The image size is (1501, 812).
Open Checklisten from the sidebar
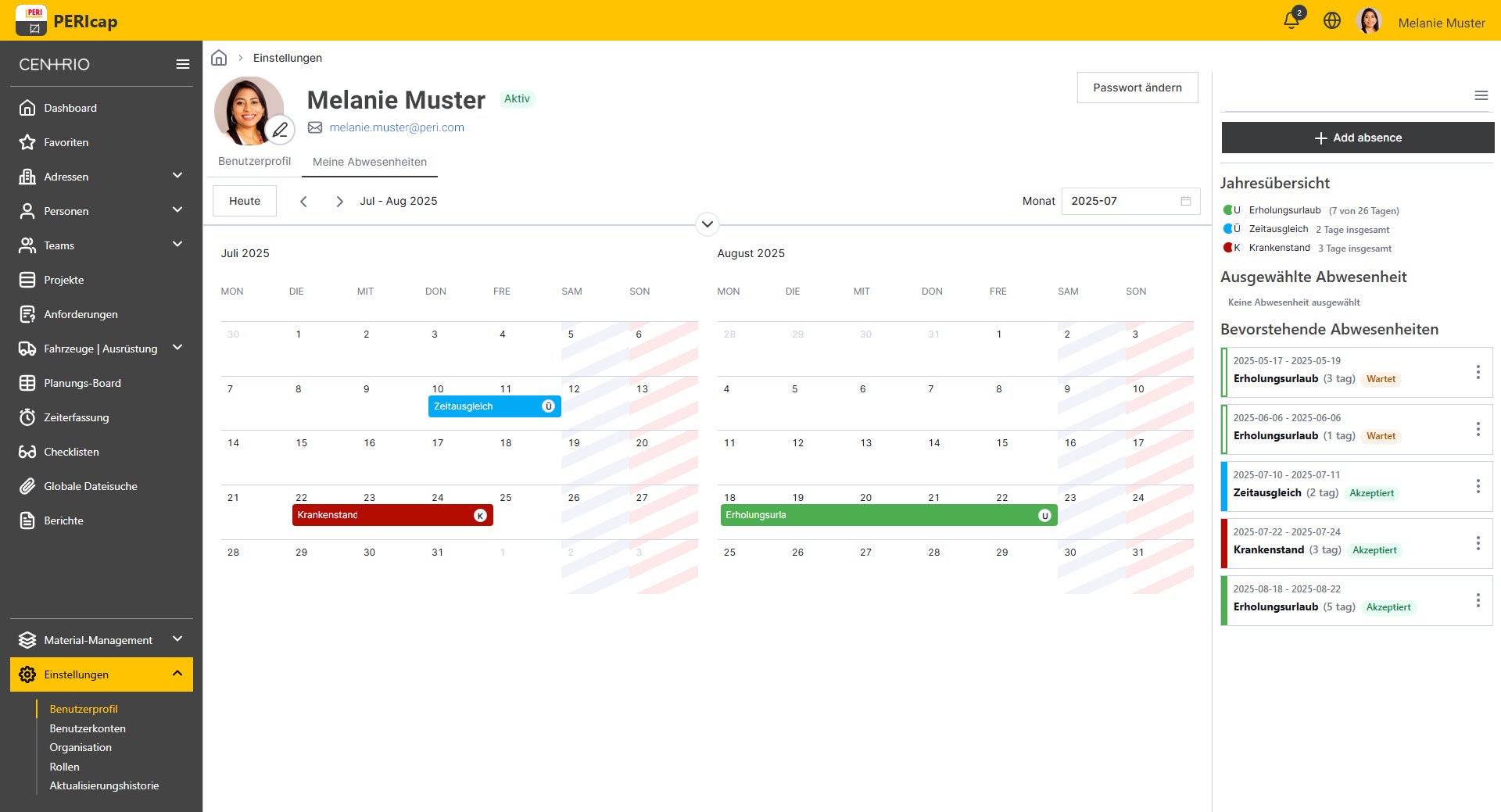tap(71, 452)
